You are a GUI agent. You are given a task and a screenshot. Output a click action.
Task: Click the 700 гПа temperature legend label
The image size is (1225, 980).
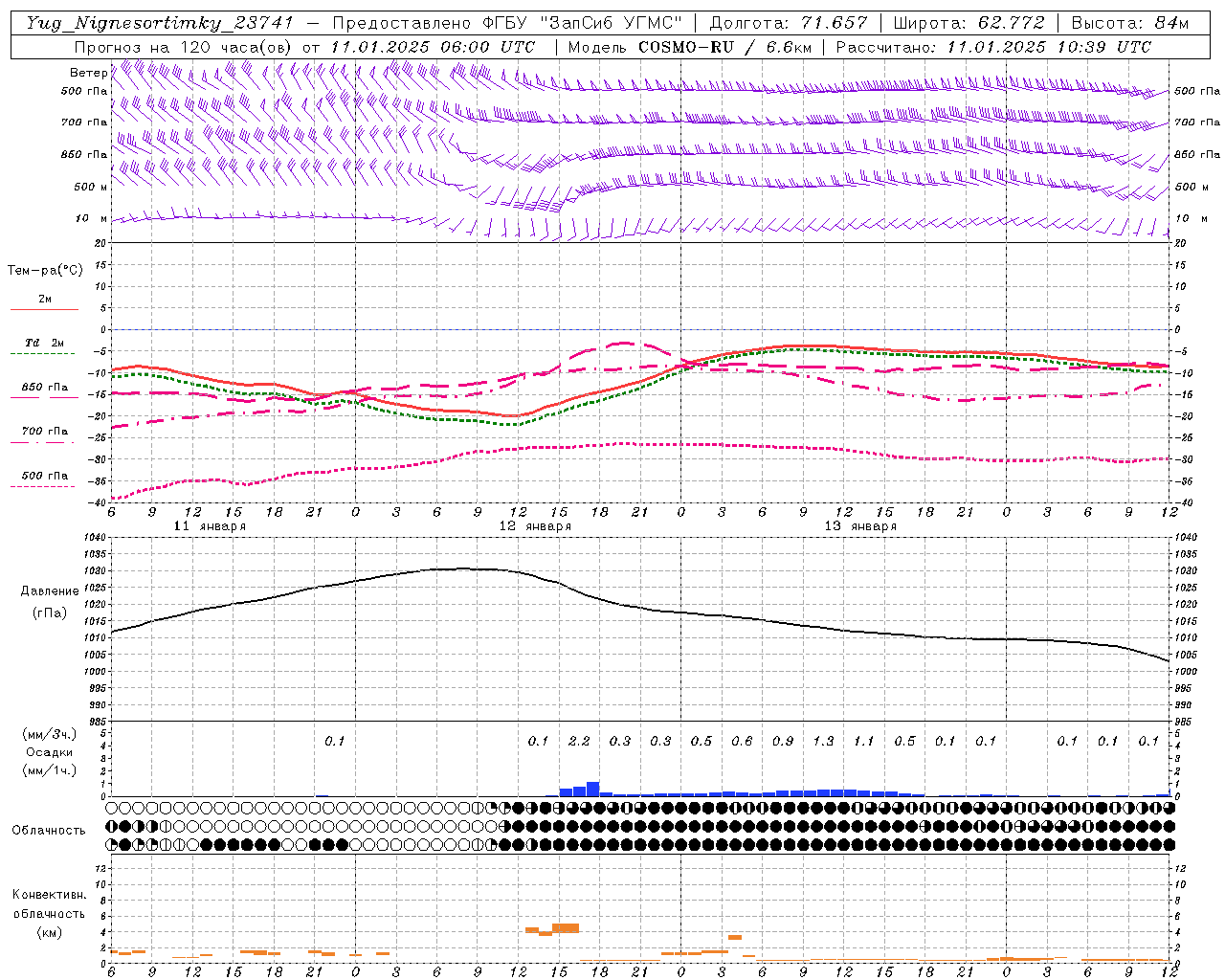pos(45,431)
